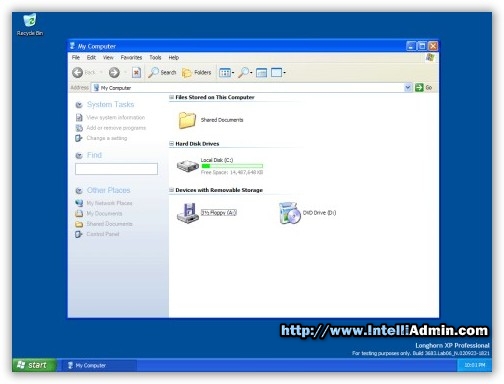Viewport: 504px width, 384px height.
Task: Open the Control Panel link
Action: pos(103,234)
